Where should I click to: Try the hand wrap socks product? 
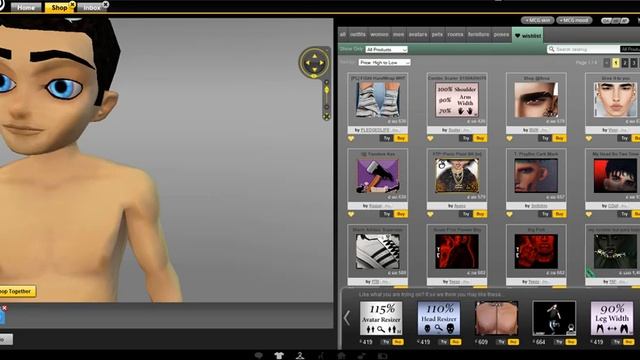(x=387, y=138)
